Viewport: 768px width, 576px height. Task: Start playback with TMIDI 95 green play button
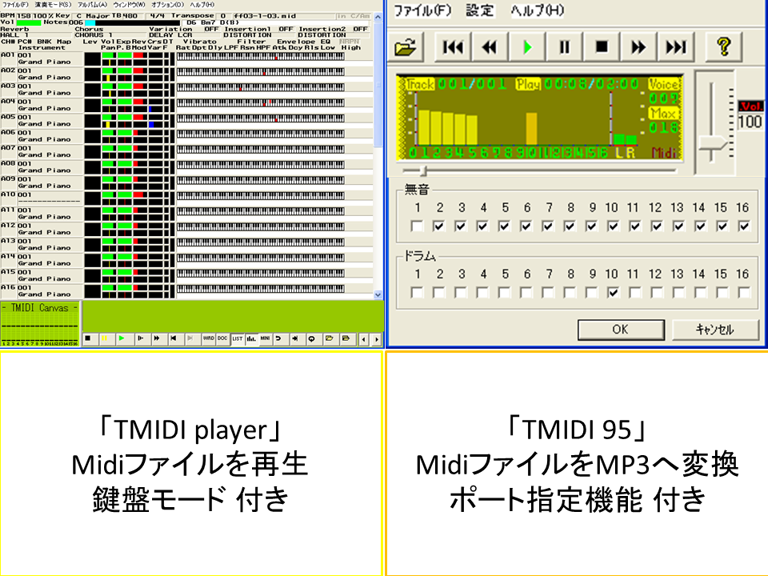pos(527,47)
